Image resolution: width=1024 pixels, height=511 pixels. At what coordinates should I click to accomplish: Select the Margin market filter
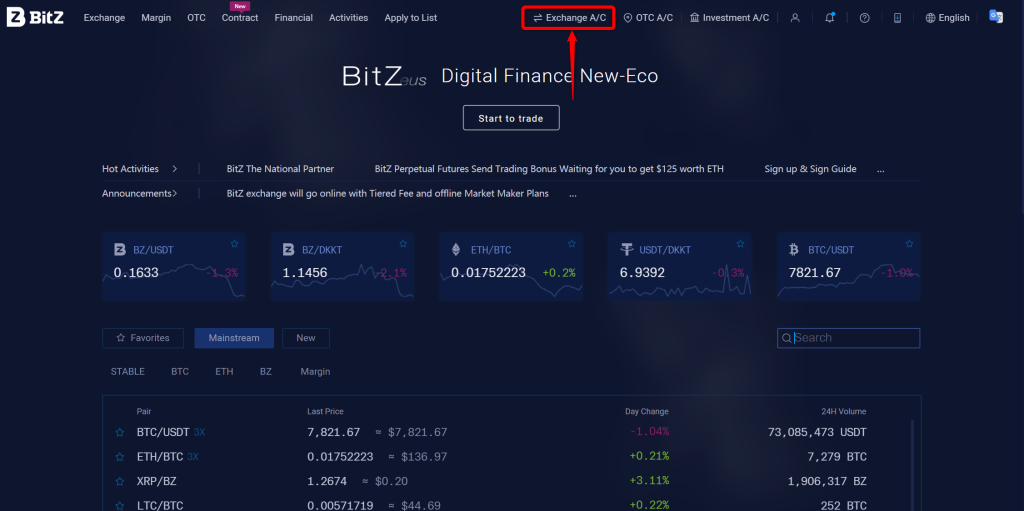(x=315, y=371)
